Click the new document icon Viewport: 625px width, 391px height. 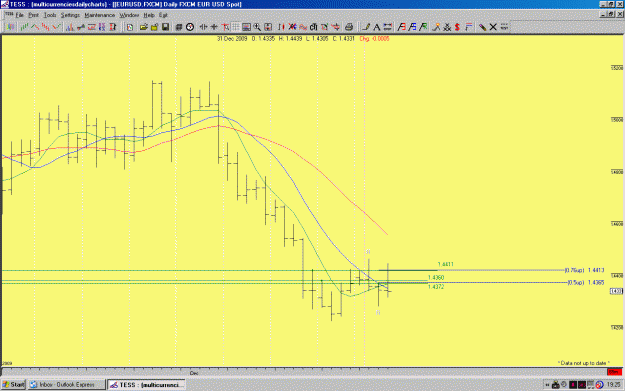[130, 27]
